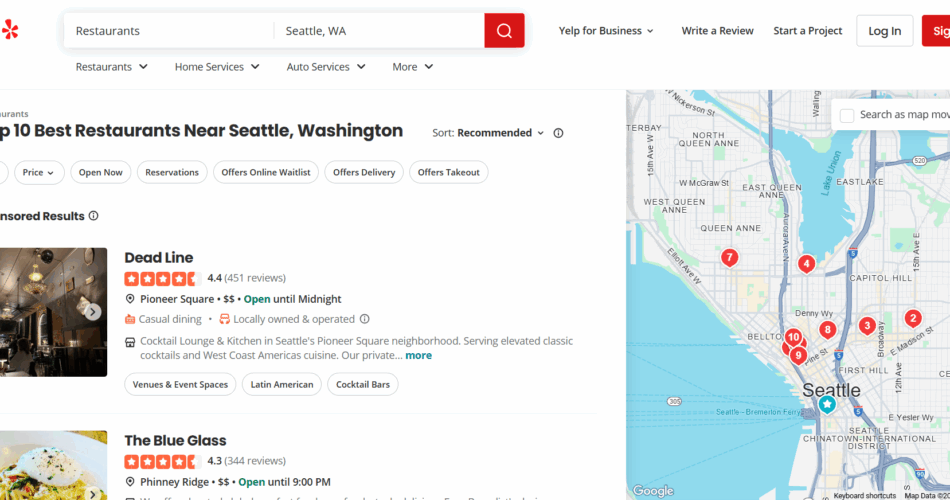Click map marker number 4
Screen dimensions: 950x500
coord(806,264)
